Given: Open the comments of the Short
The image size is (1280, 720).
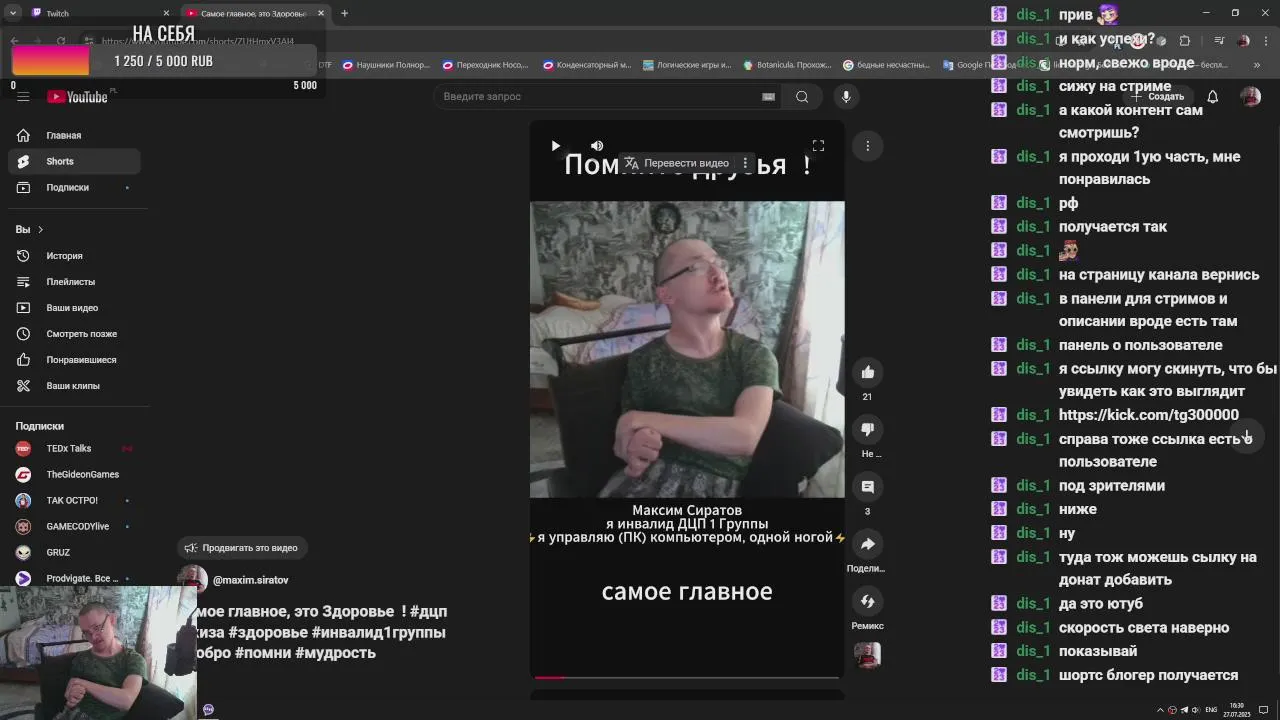Looking at the screenshot, I should point(867,487).
